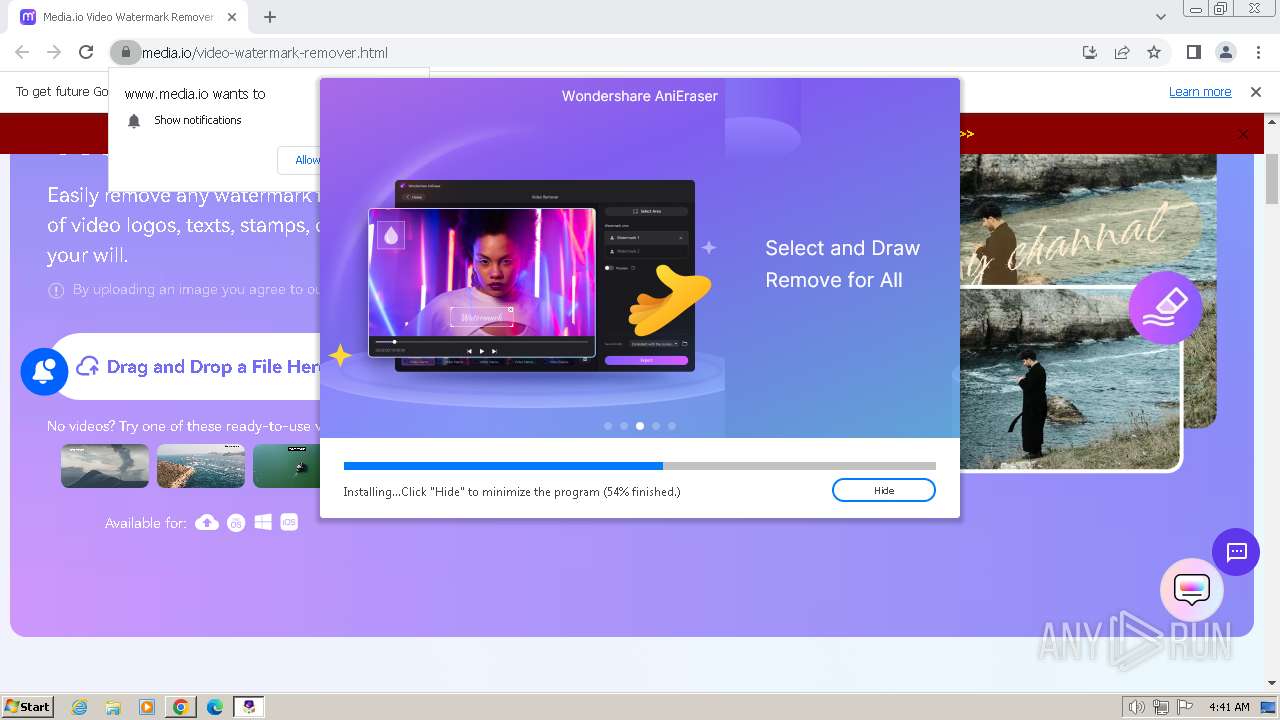This screenshot has height=720, width=1280.
Task: Click the bell icon in the notification prompt
Action: coord(134,121)
